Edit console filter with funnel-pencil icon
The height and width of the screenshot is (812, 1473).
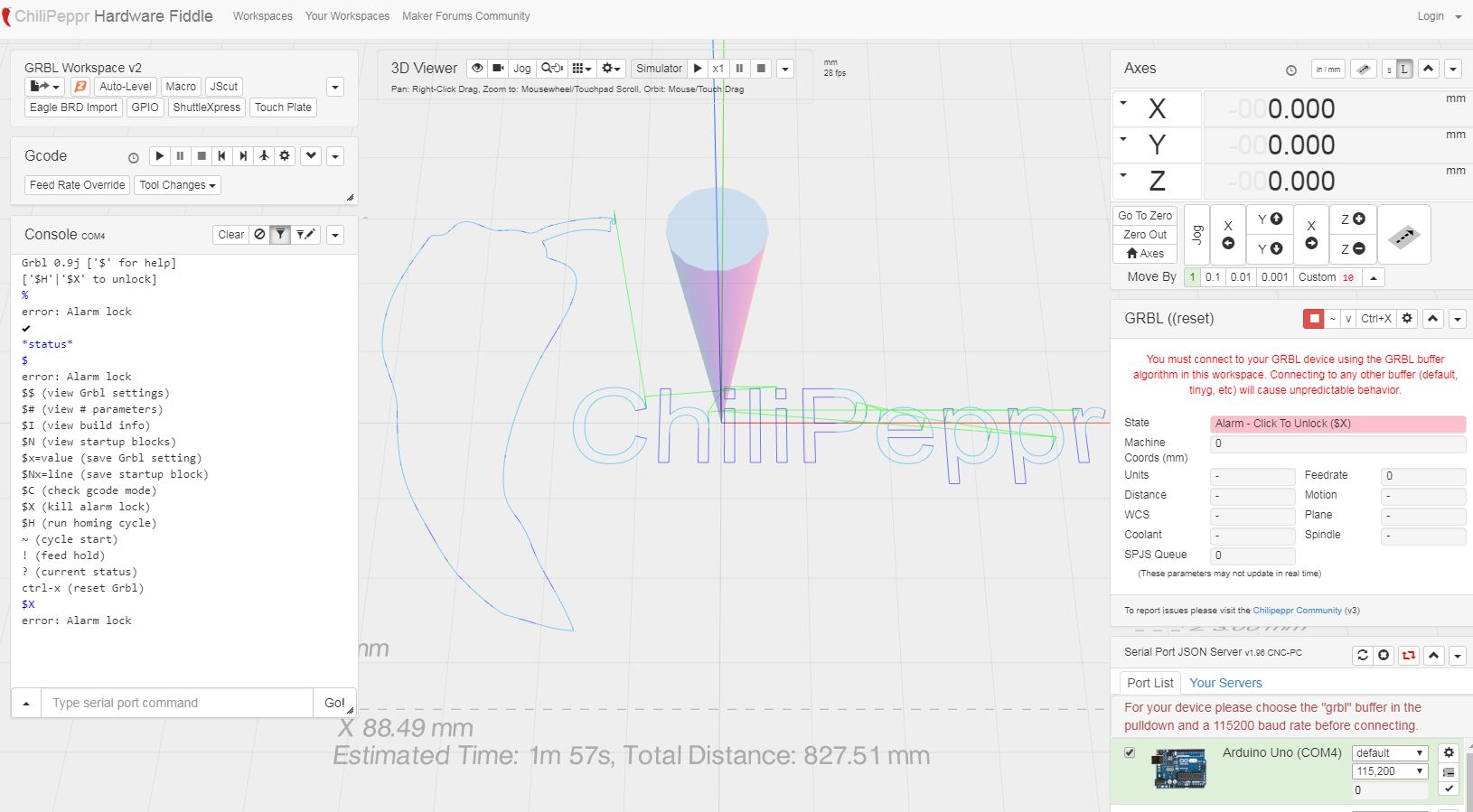point(305,235)
